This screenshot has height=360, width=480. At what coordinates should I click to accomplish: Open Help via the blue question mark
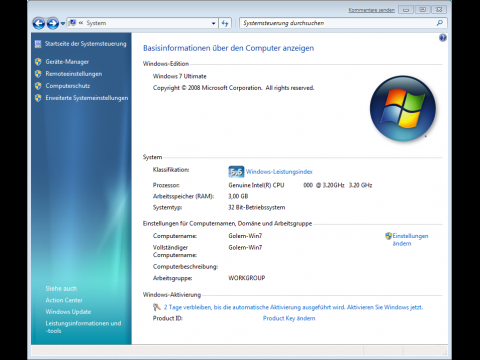tap(443, 38)
